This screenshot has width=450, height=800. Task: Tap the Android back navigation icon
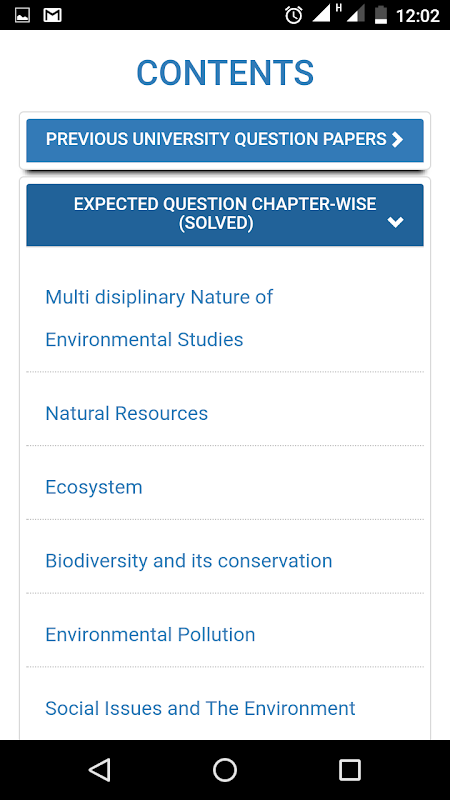(x=99, y=770)
